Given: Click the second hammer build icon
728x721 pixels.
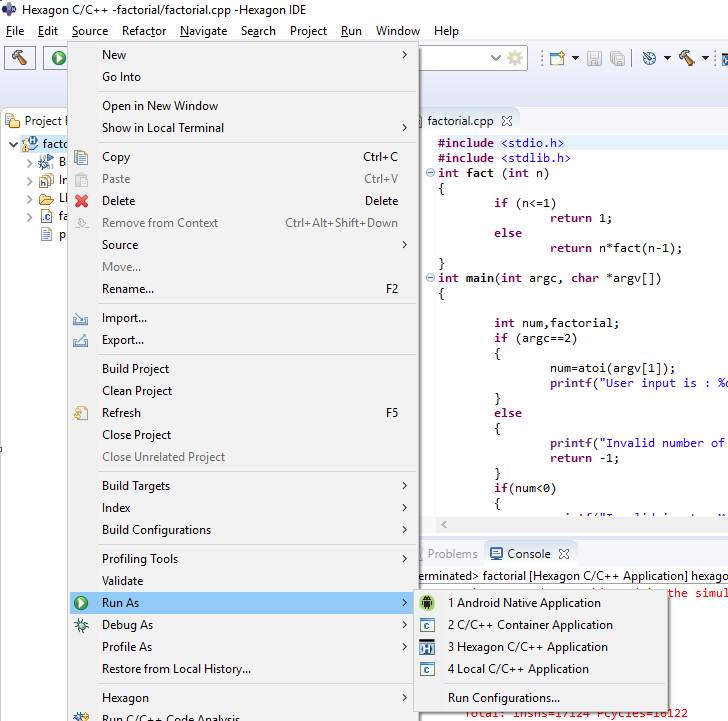Looking at the screenshot, I should pos(687,58).
